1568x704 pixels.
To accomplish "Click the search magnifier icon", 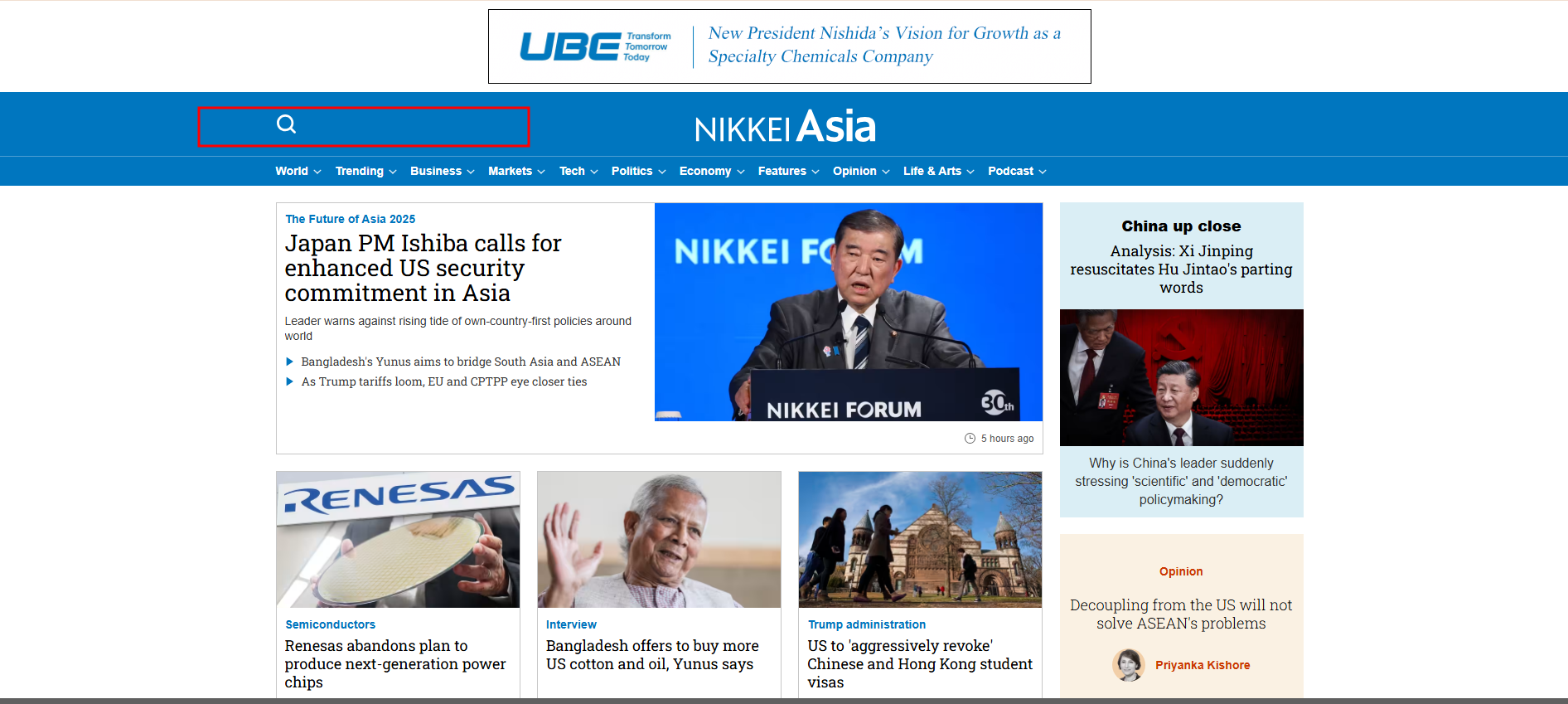I will [x=286, y=124].
